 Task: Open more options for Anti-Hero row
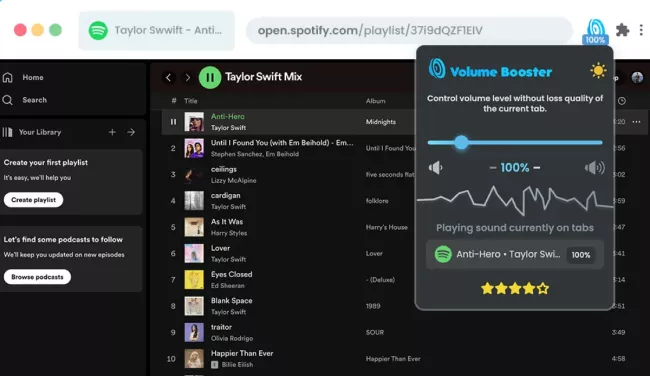click(636, 122)
